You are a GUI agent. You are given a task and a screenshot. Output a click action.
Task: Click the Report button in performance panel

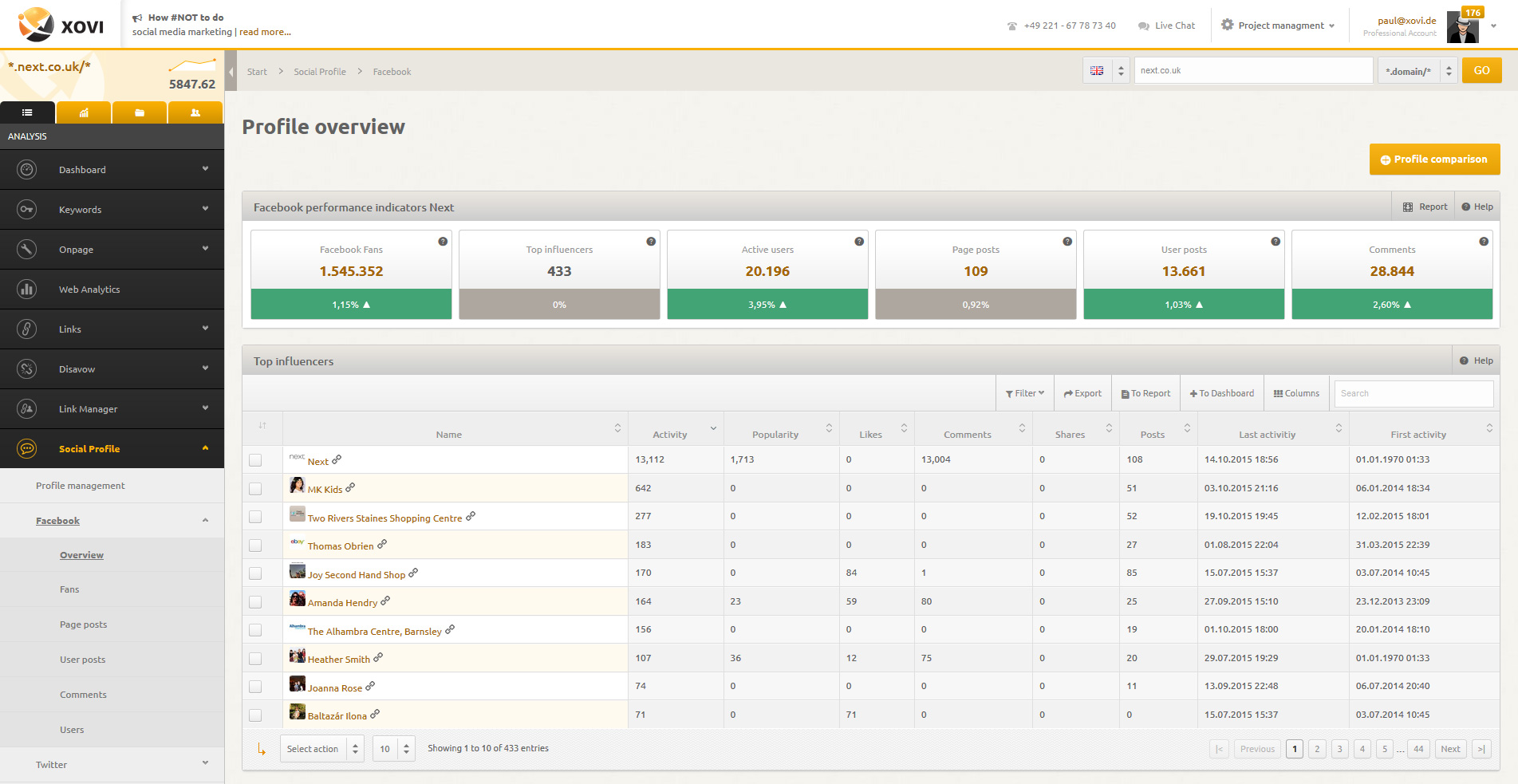coord(1425,207)
